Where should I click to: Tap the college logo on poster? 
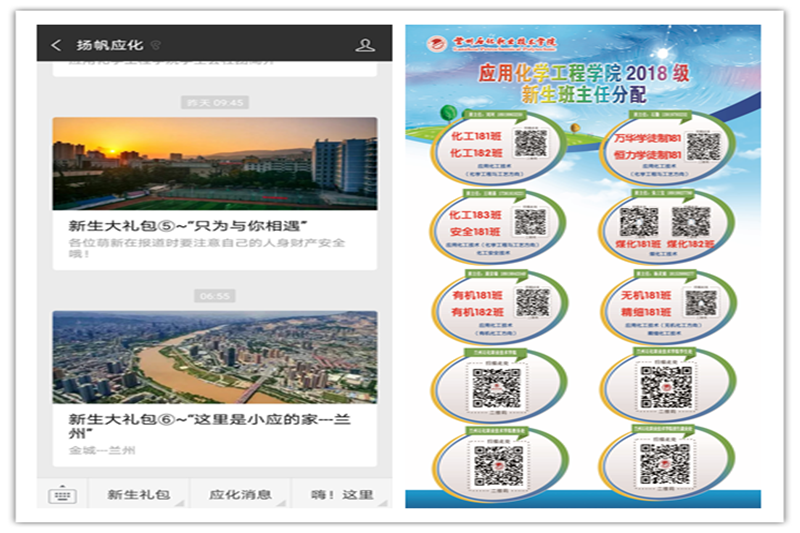(x=436, y=44)
